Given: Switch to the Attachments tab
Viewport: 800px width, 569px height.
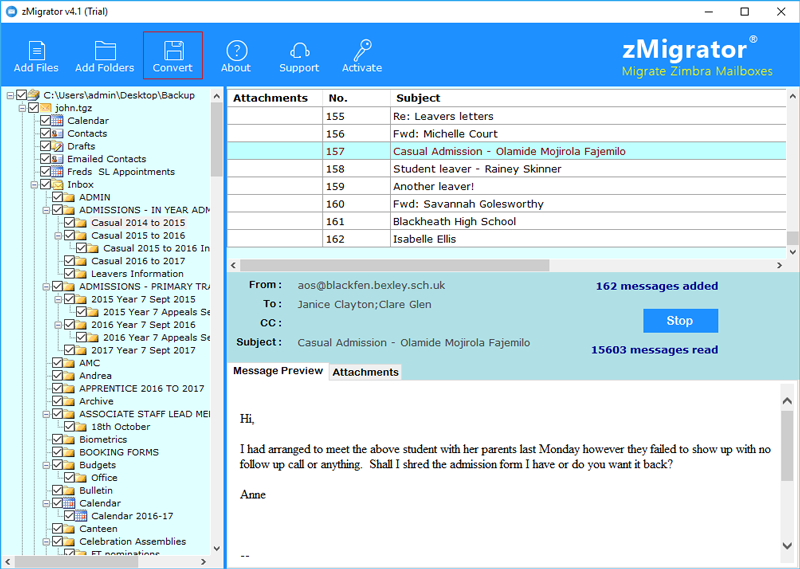Looking at the screenshot, I should coord(365,372).
